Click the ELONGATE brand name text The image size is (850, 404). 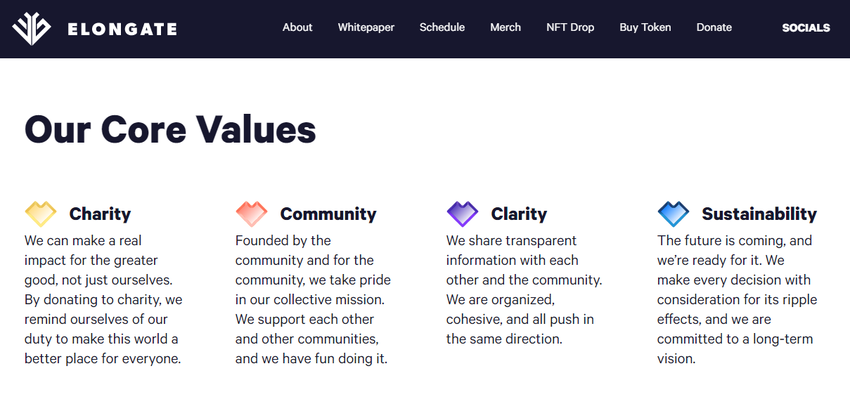click(122, 29)
